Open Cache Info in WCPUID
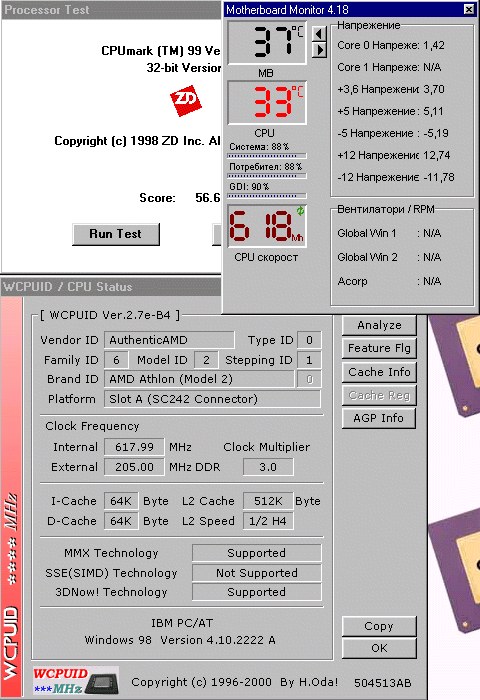 click(379, 371)
